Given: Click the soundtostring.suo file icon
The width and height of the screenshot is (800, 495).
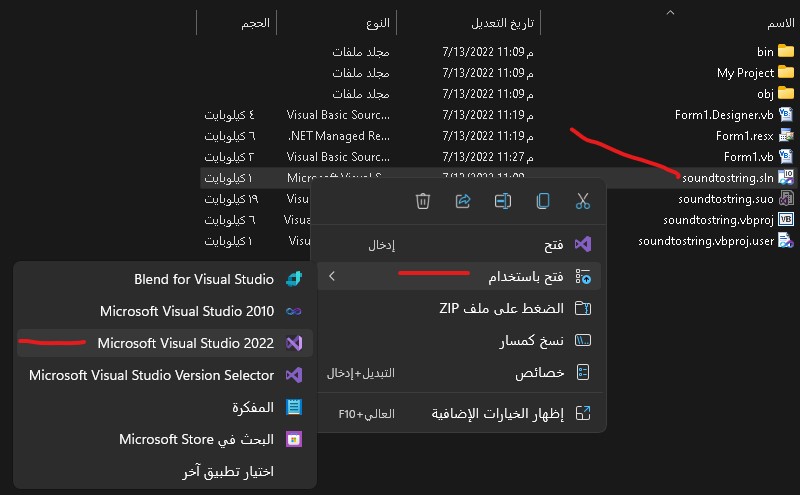Looking at the screenshot, I should [x=786, y=198].
